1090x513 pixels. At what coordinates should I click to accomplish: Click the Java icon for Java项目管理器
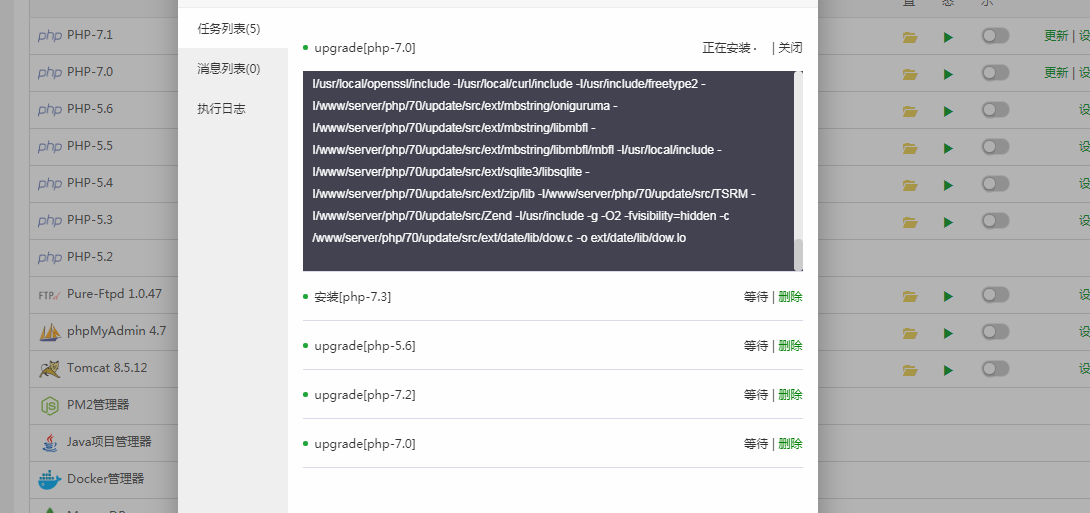point(50,442)
